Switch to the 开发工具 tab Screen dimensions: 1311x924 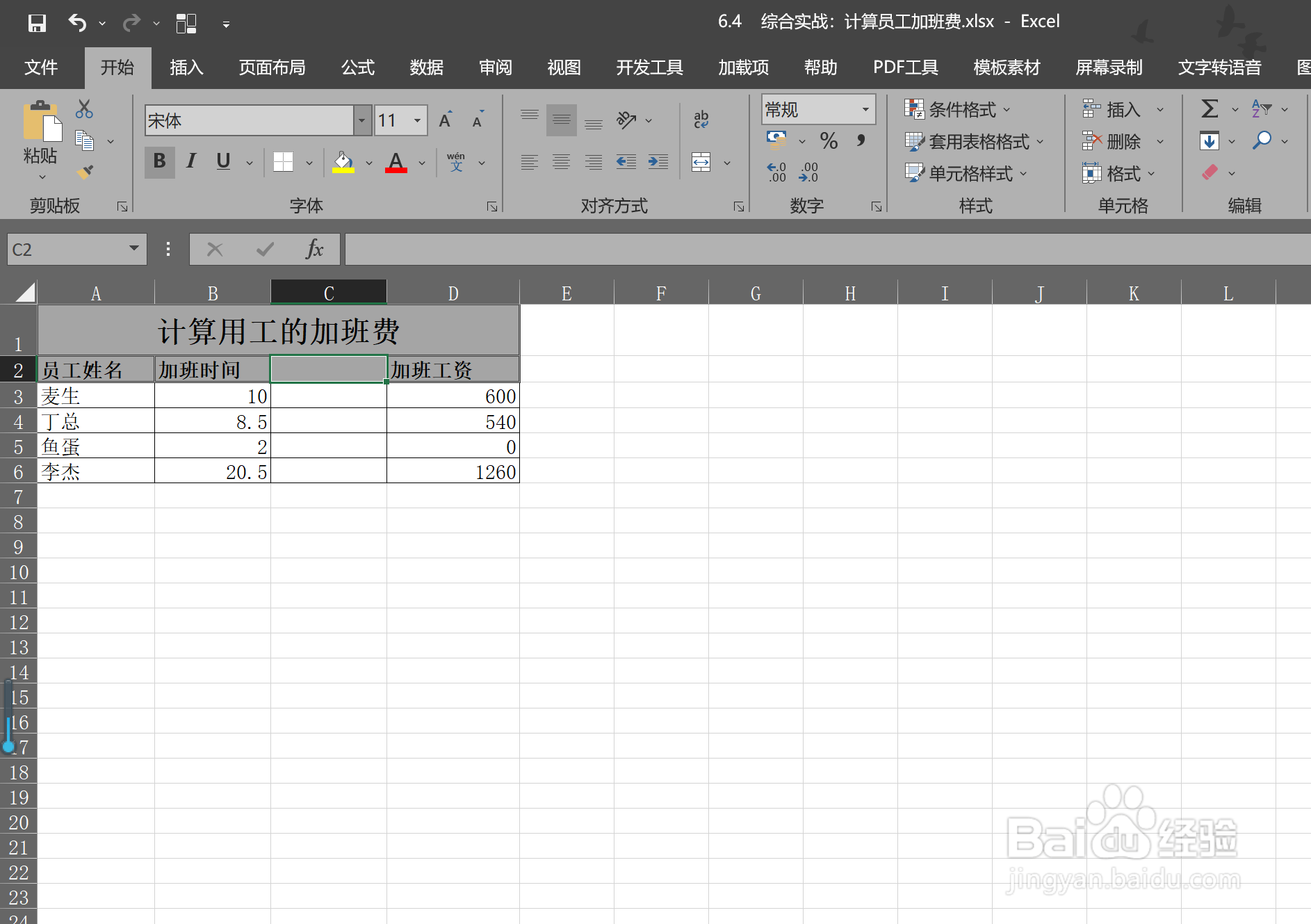649,67
